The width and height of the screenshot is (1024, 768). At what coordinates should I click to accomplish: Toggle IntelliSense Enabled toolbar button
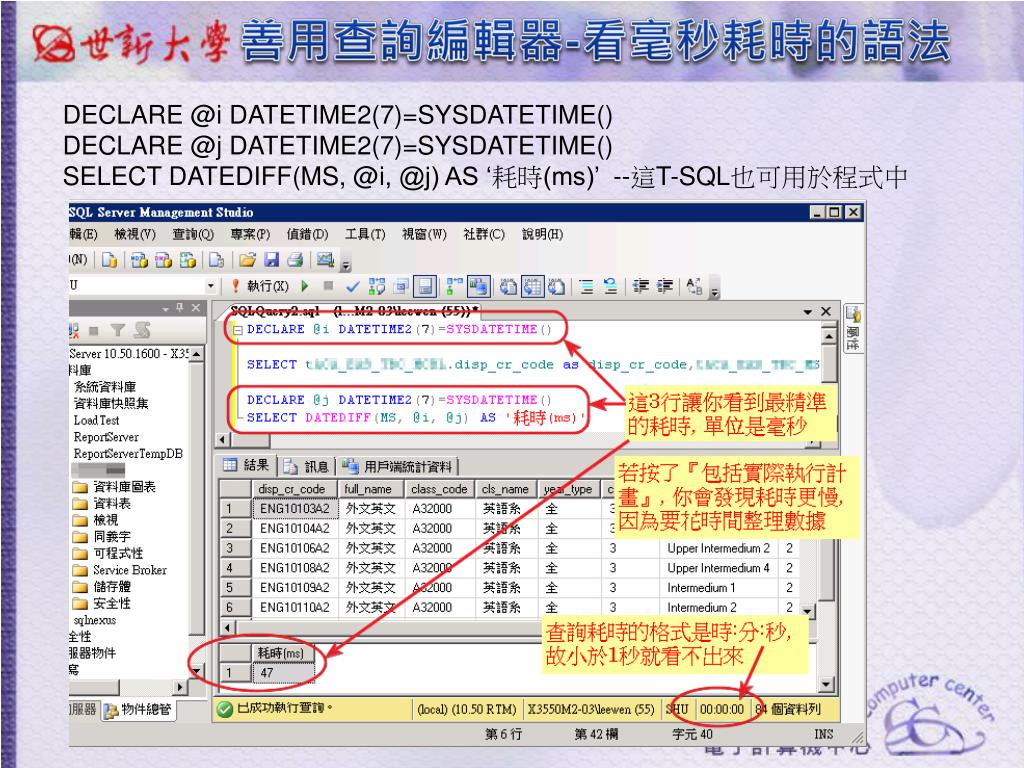tap(425, 286)
